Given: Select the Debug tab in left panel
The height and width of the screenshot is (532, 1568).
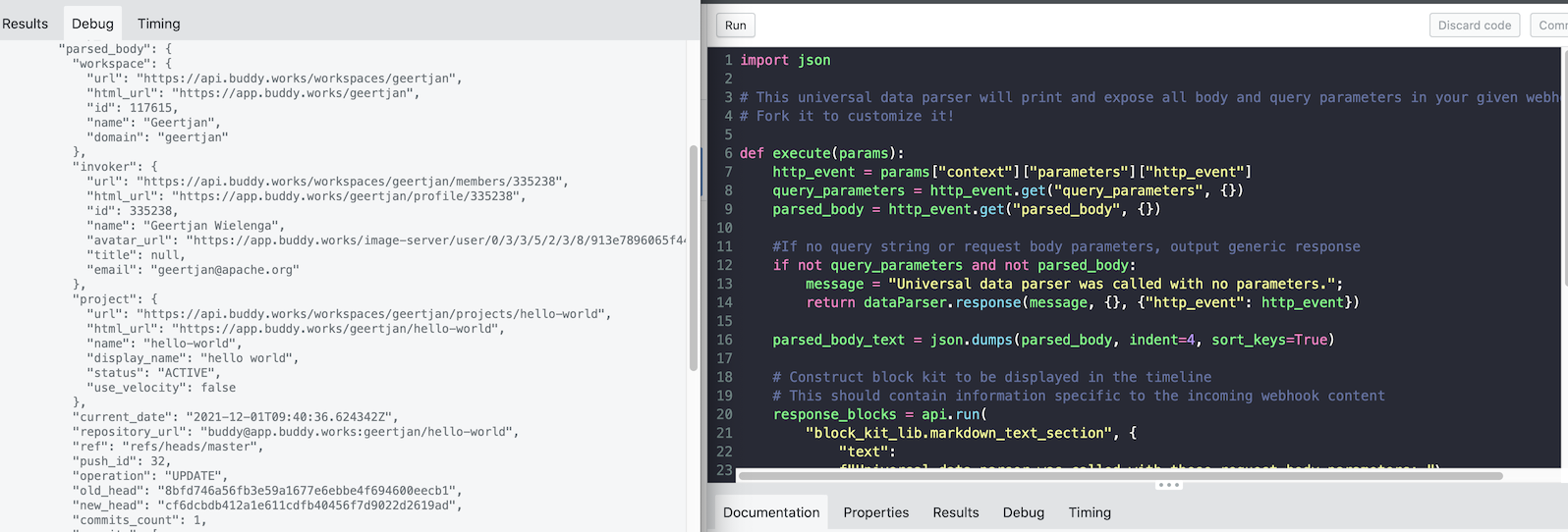Looking at the screenshot, I should 92,24.
